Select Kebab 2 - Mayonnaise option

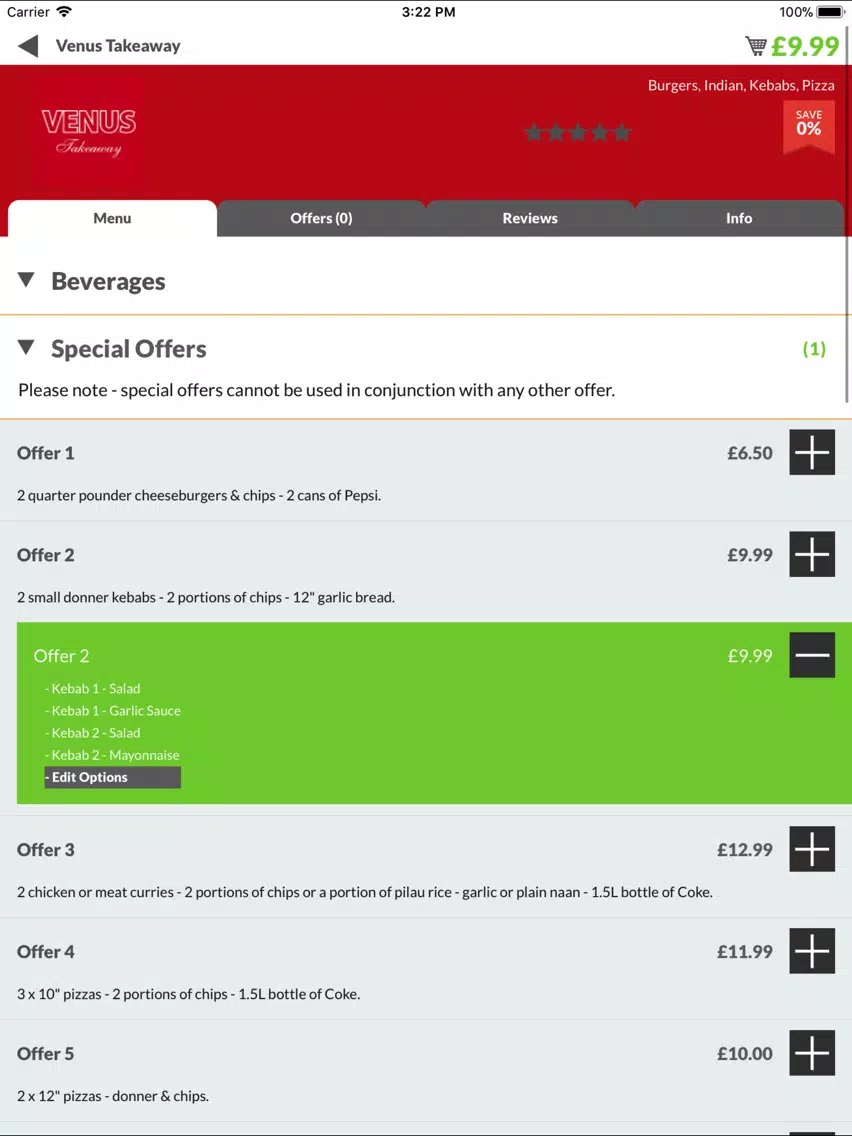point(112,755)
